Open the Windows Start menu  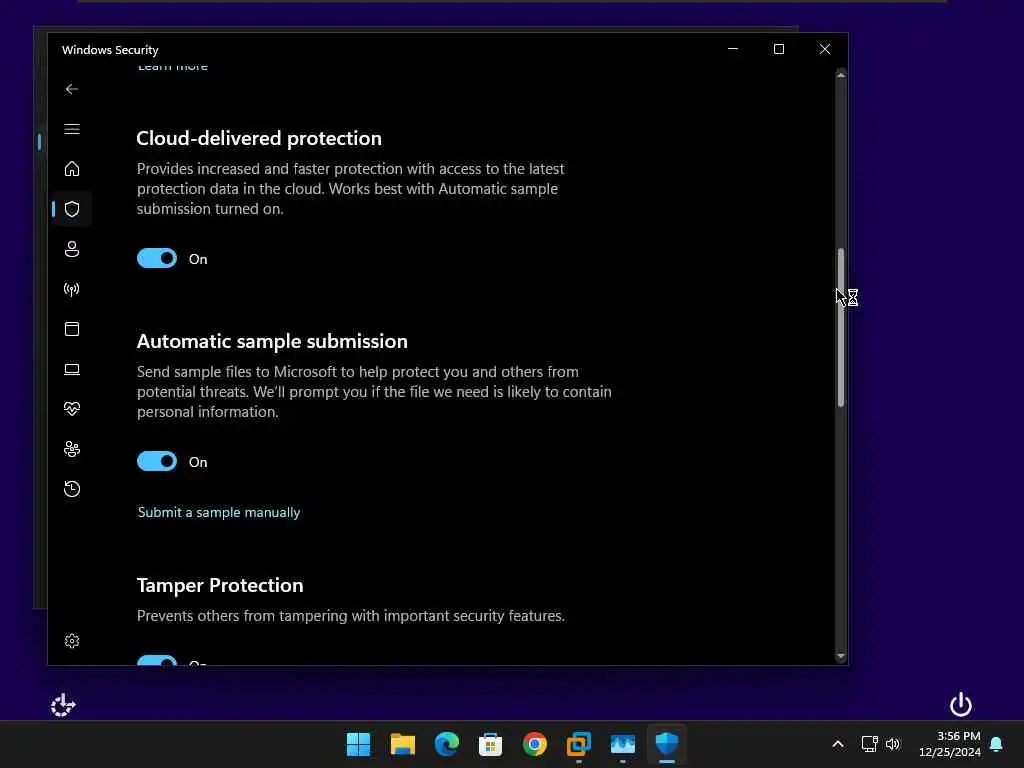(x=359, y=744)
